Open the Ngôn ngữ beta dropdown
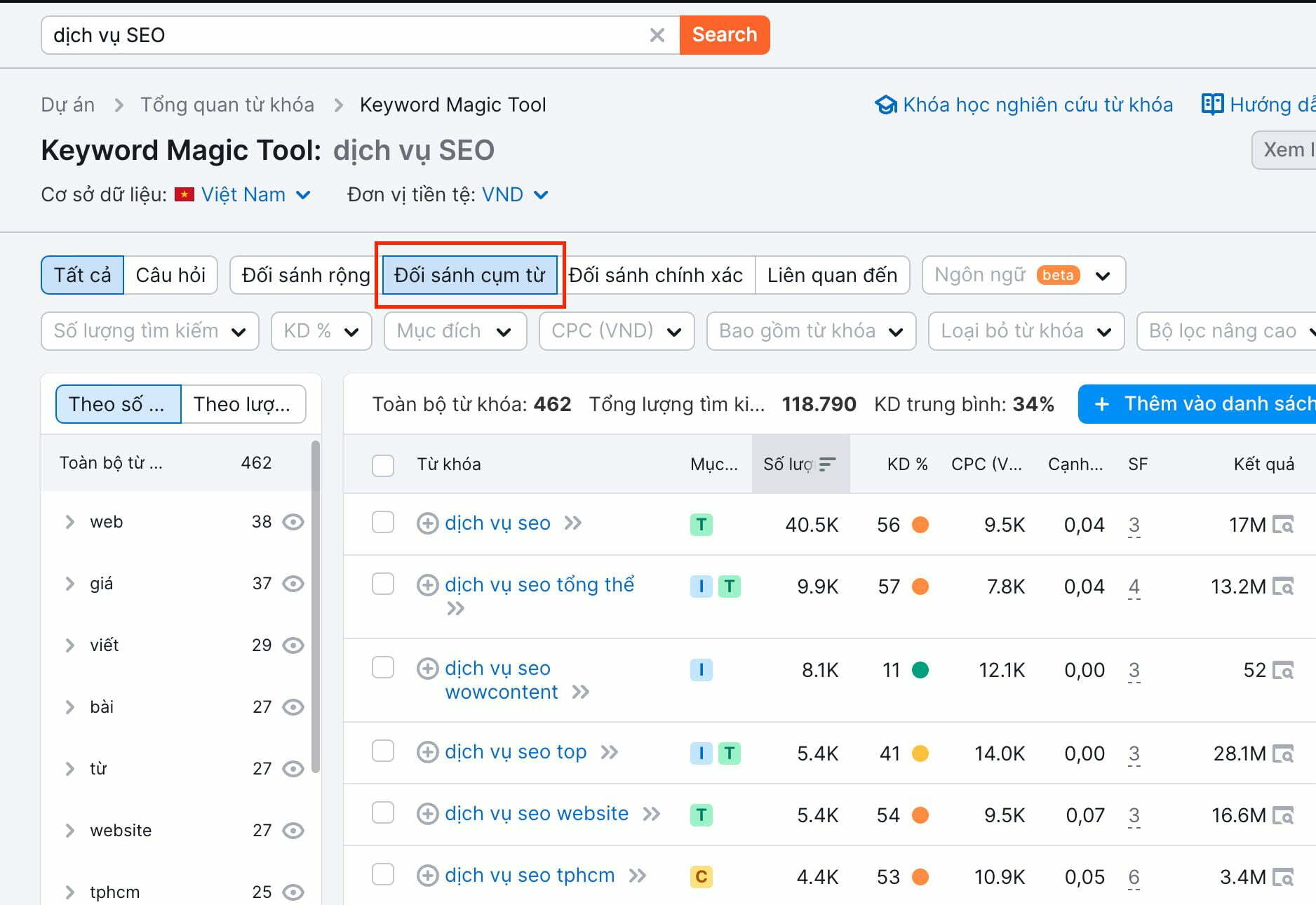Viewport: 1316px width, 905px height. click(x=1023, y=275)
